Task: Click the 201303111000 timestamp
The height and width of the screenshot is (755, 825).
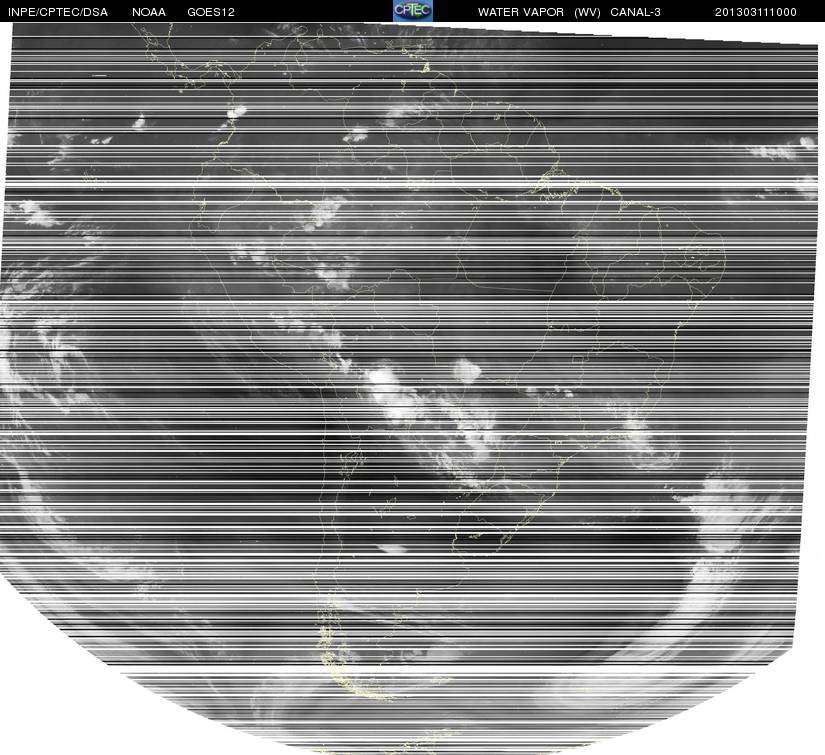Action: (x=756, y=12)
